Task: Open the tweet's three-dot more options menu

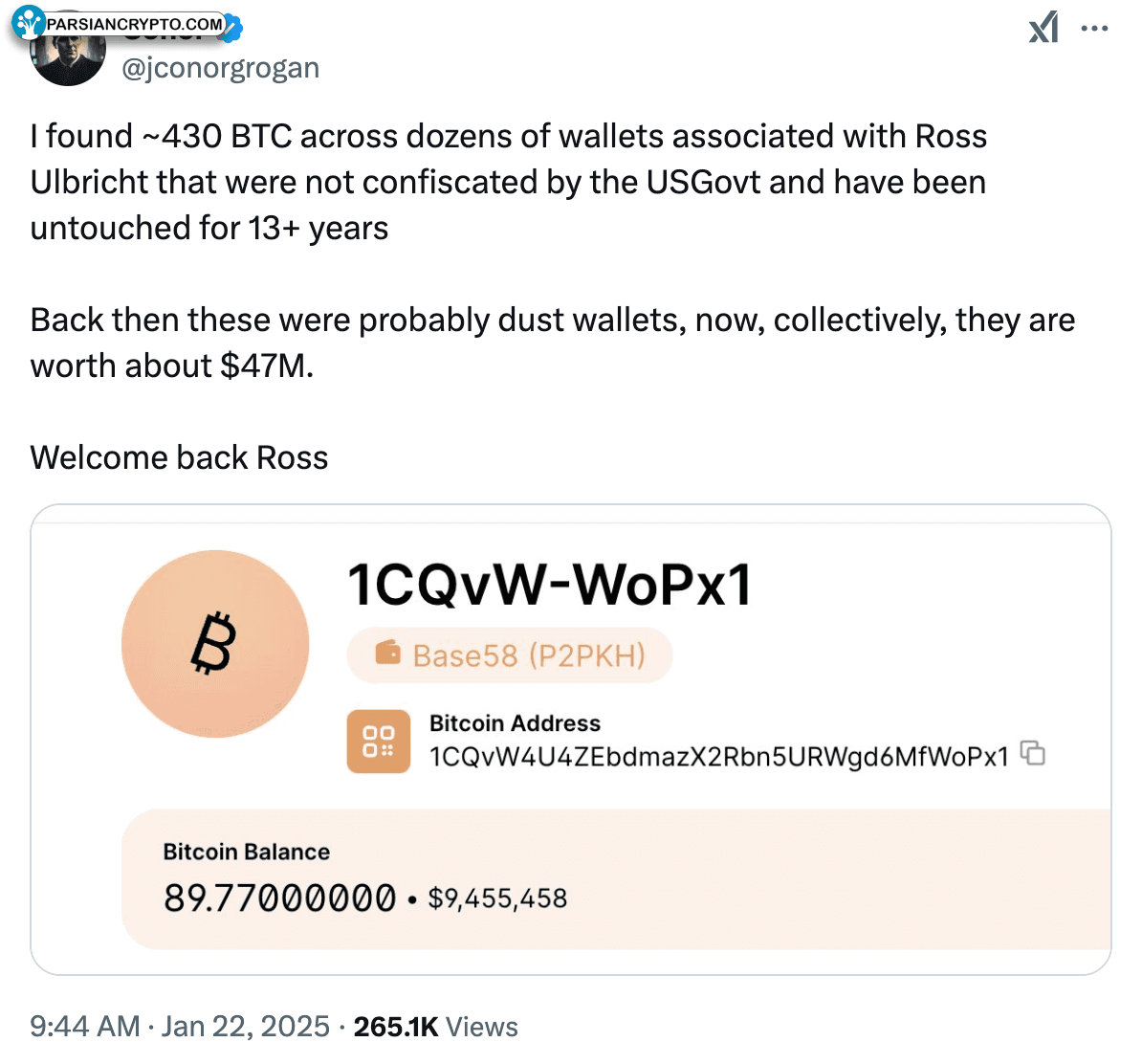Action: point(1094,29)
